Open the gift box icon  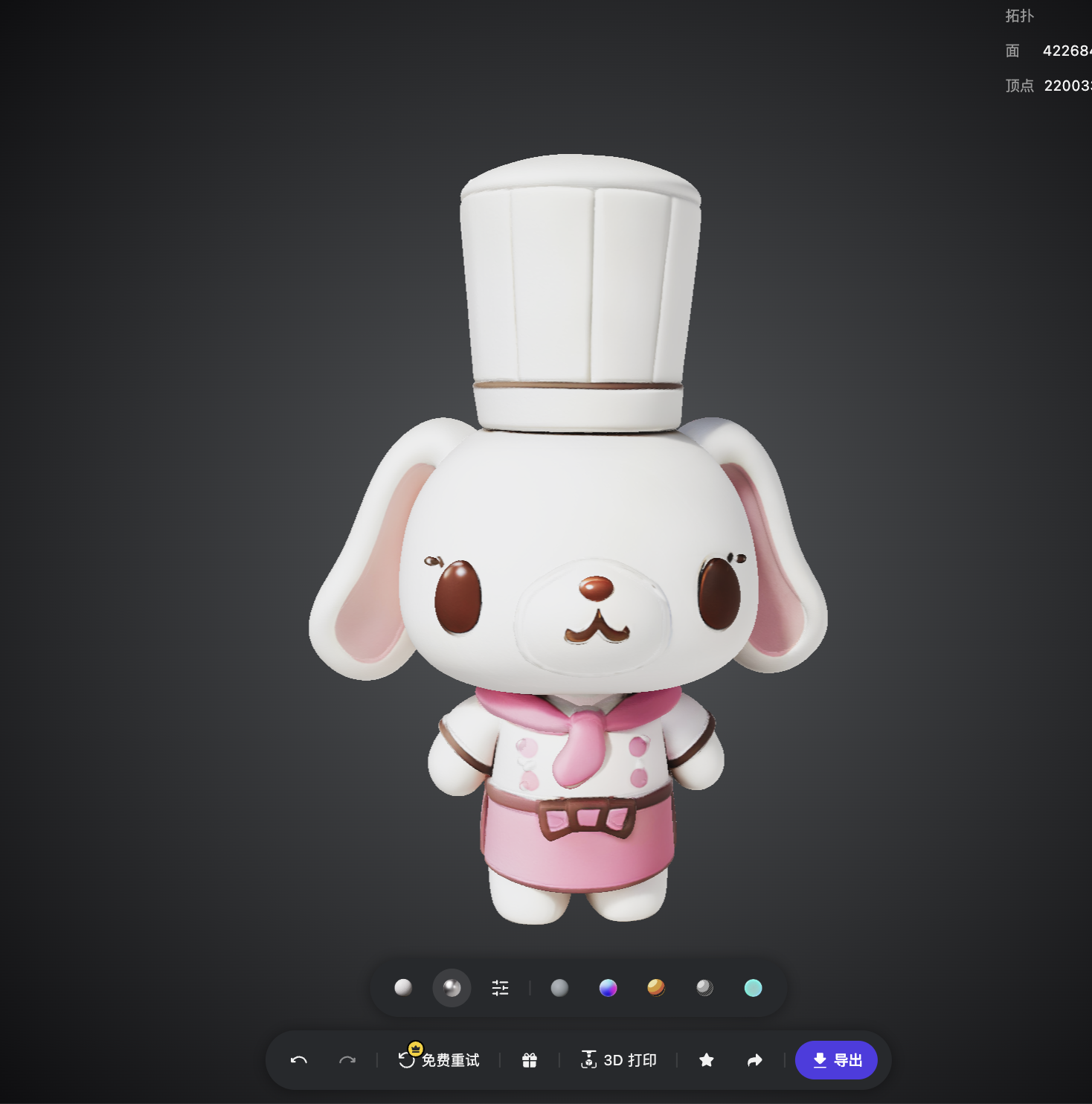click(530, 1060)
